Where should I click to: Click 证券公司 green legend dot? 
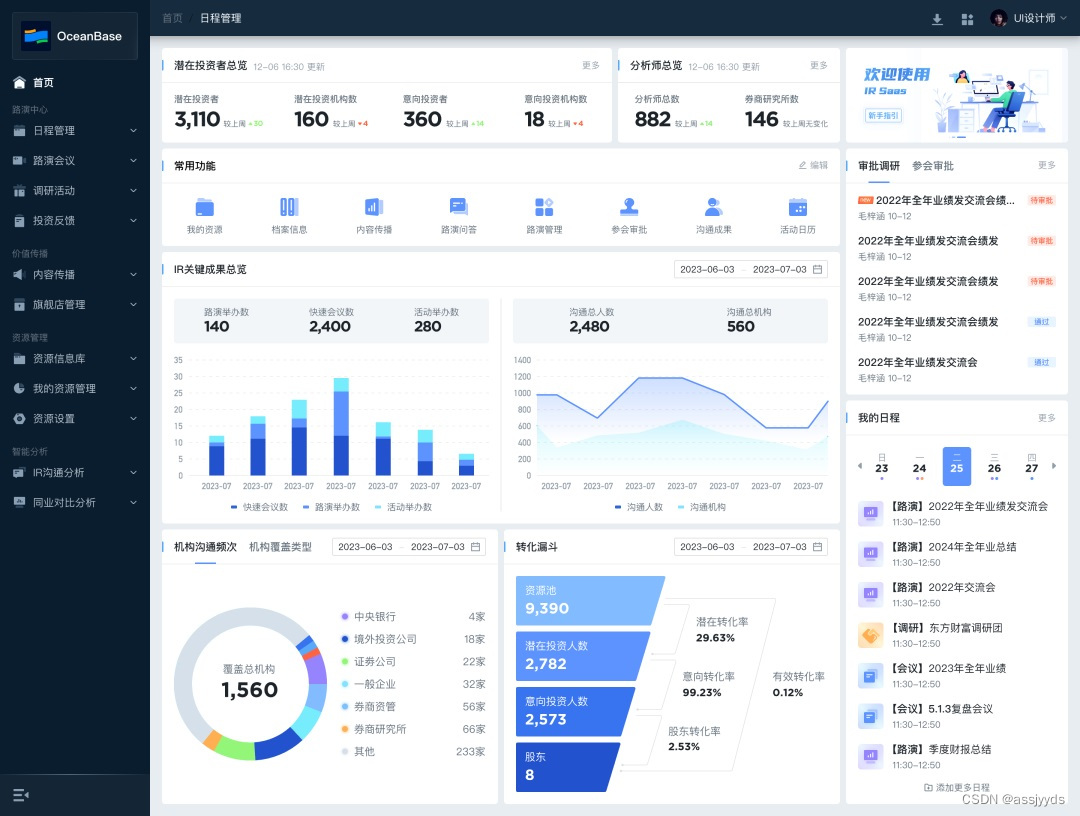[345, 662]
